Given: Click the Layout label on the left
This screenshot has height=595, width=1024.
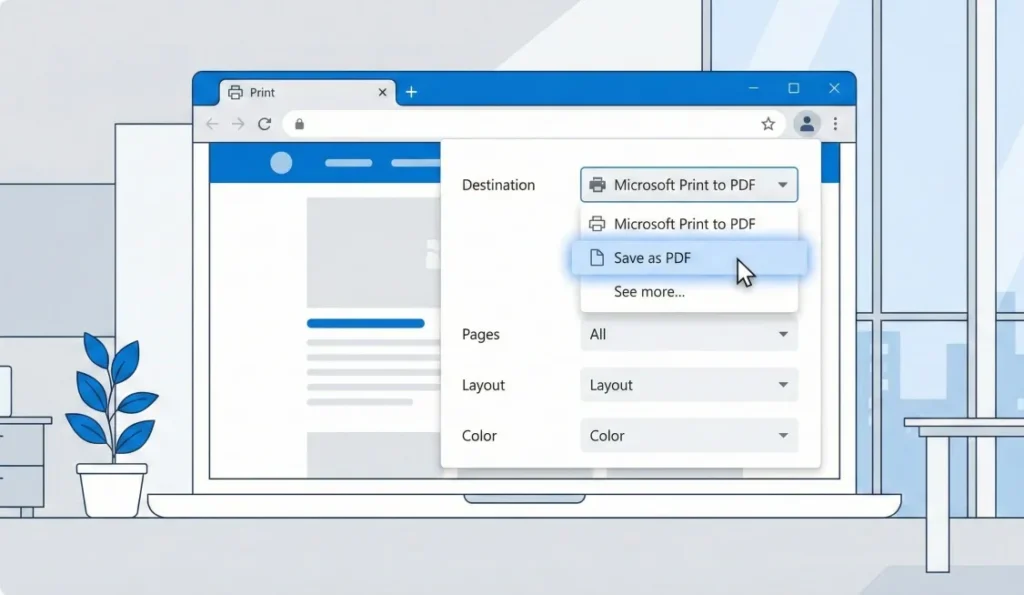Looking at the screenshot, I should pos(483,385).
